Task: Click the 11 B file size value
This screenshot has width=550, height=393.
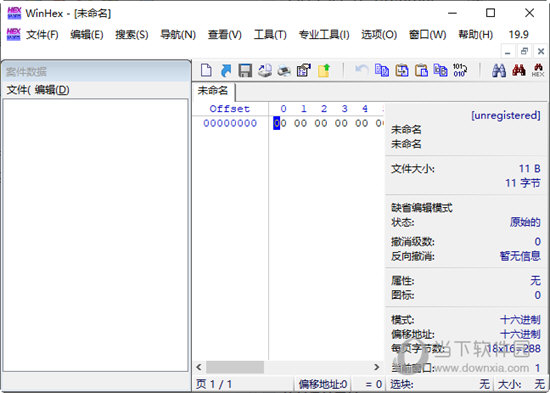Action: [x=530, y=169]
